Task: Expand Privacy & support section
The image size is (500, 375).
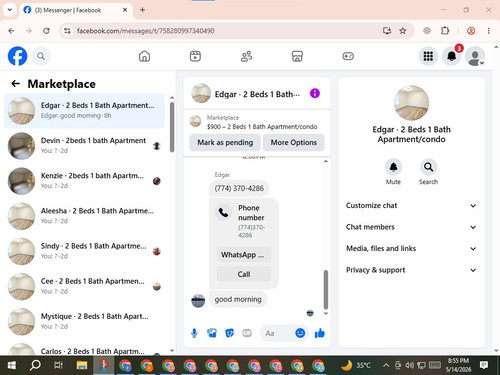Action: pyautogui.click(x=411, y=270)
